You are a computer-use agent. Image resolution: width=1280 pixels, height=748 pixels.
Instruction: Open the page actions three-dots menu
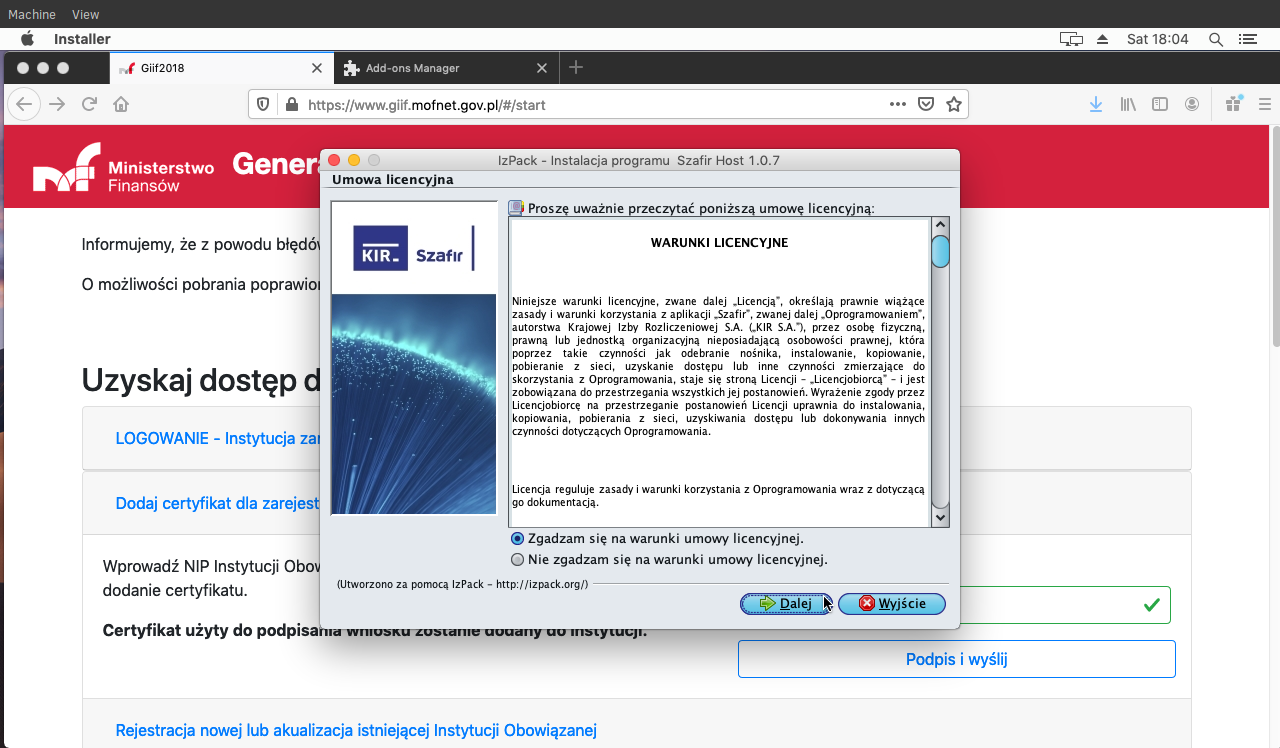point(898,104)
